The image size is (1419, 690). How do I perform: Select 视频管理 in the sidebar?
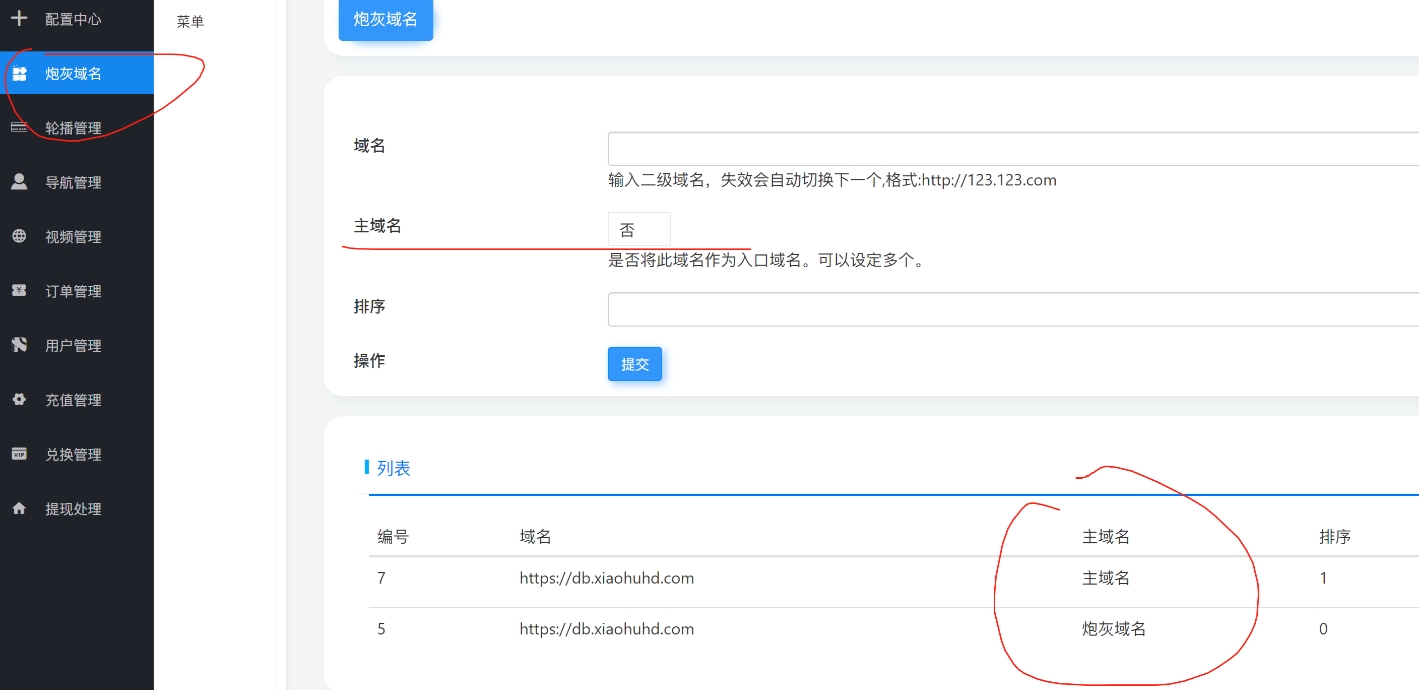click(73, 237)
